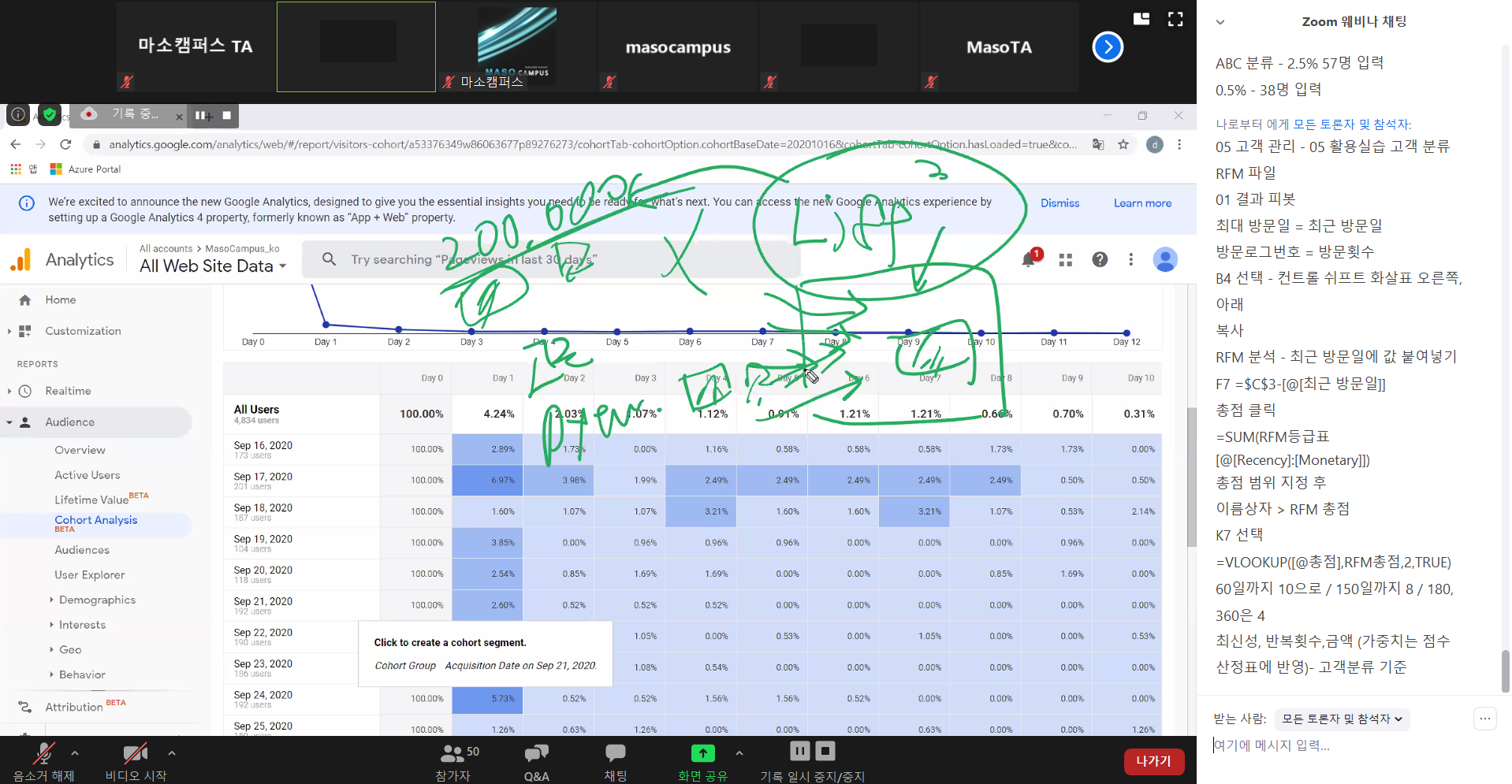Start video in Zoom toolbar
This screenshot has height=784, width=1512.
click(135, 754)
